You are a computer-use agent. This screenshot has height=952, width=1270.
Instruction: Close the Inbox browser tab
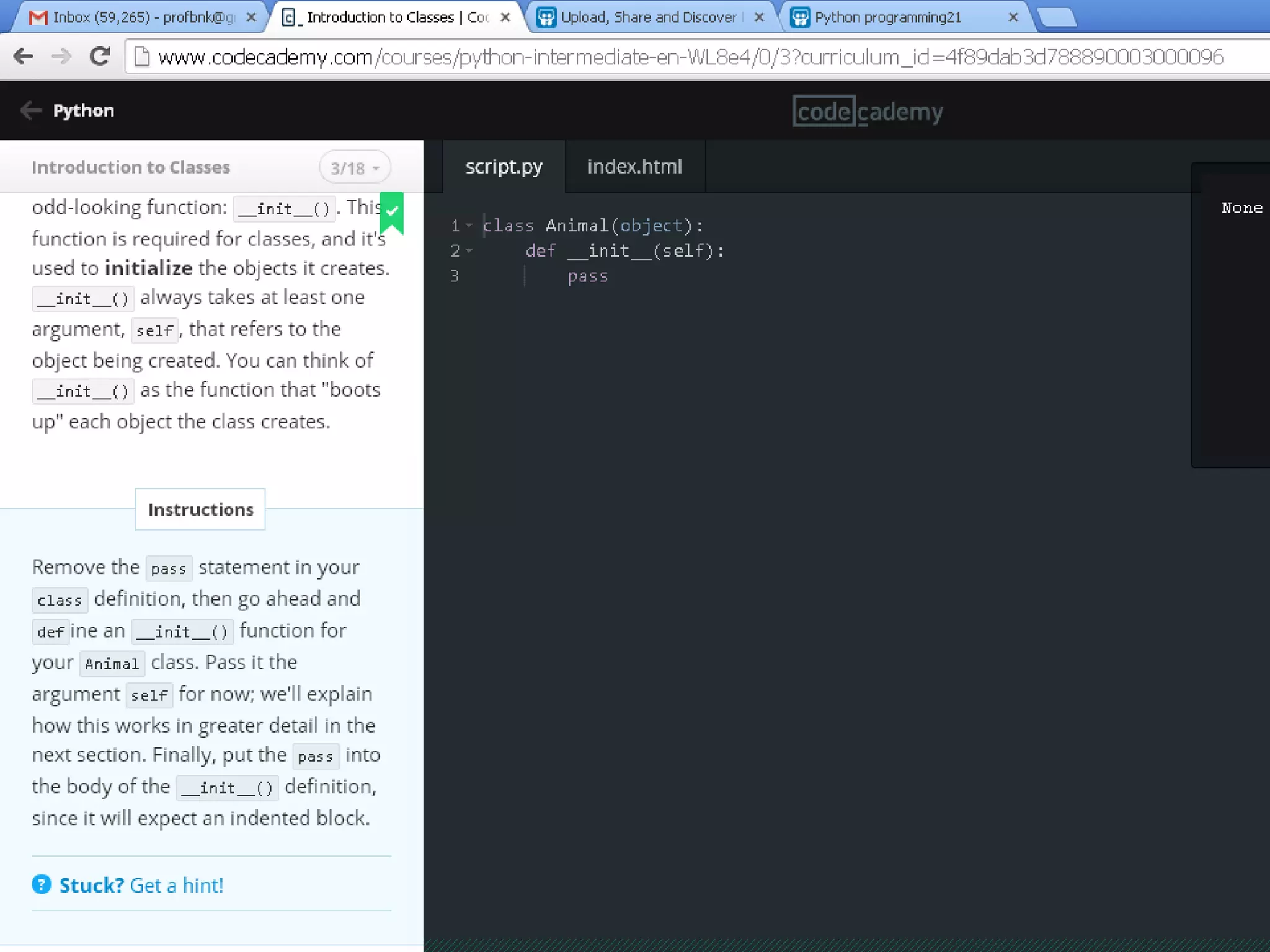click(x=251, y=17)
